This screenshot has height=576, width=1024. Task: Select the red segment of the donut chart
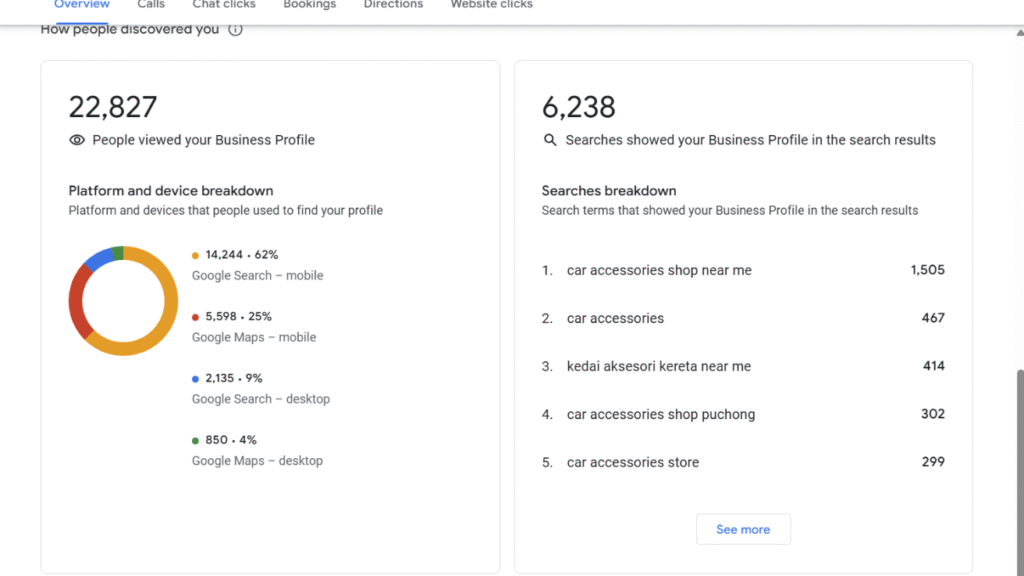coord(77,301)
